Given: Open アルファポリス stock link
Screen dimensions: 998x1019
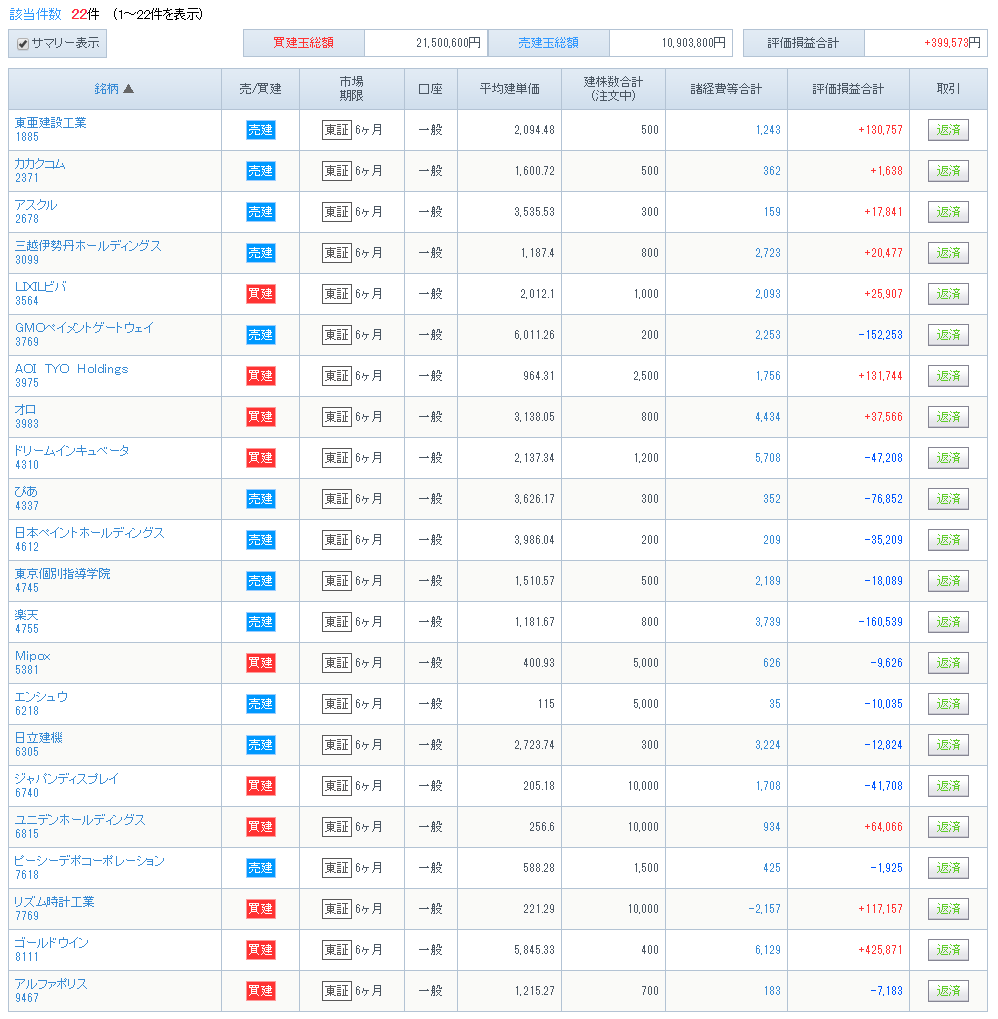Looking at the screenshot, I should click(51, 983).
